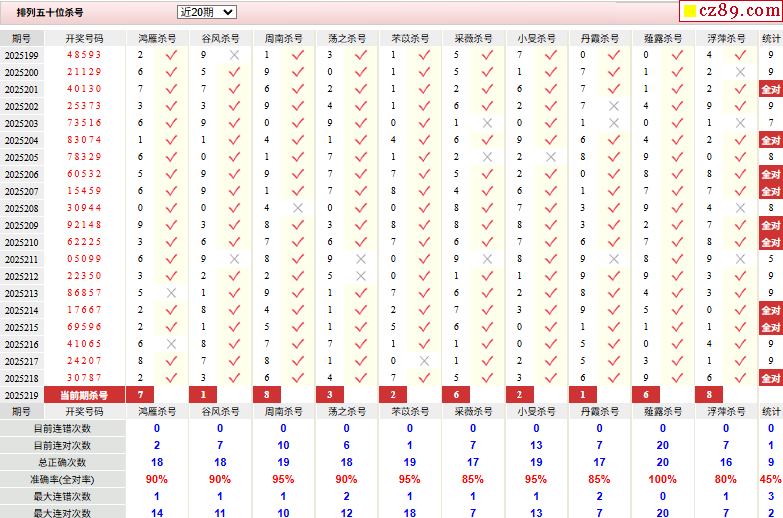
Task: Click gray X mark for 谷风 in row 2025211
Action: click(x=234, y=259)
